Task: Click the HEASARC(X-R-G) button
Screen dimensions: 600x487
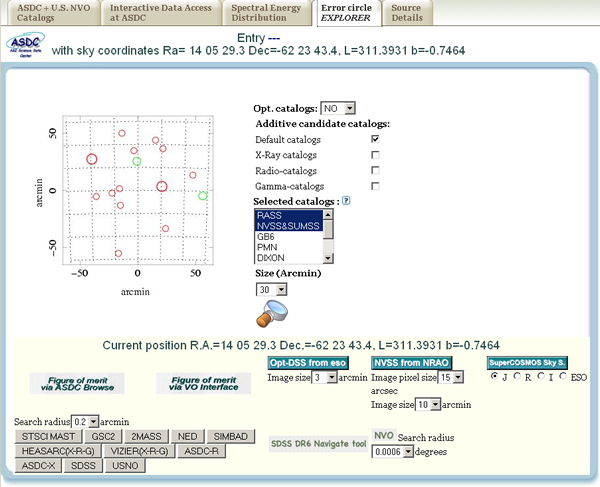Action: [58, 451]
